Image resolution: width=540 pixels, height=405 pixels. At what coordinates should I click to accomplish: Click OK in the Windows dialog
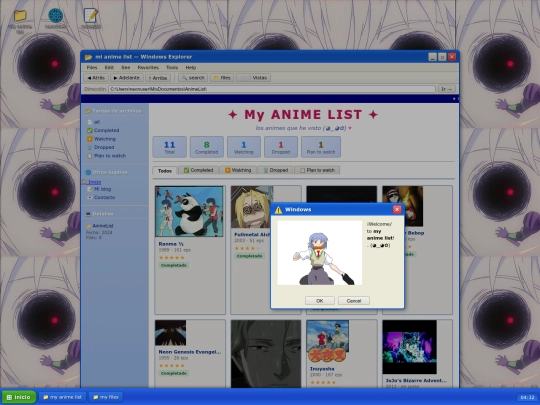[320, 301]
